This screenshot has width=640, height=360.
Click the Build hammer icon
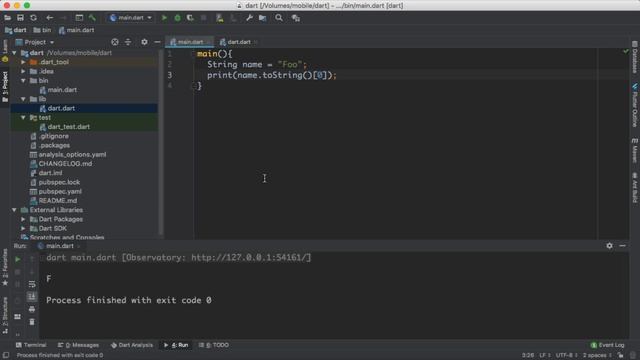pos(92,18)
